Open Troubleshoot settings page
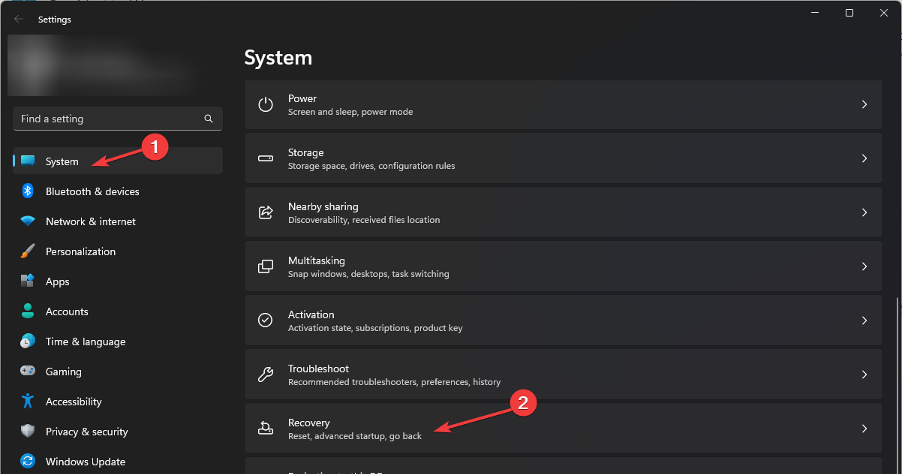The image size is (902, 474). [563, 374]
